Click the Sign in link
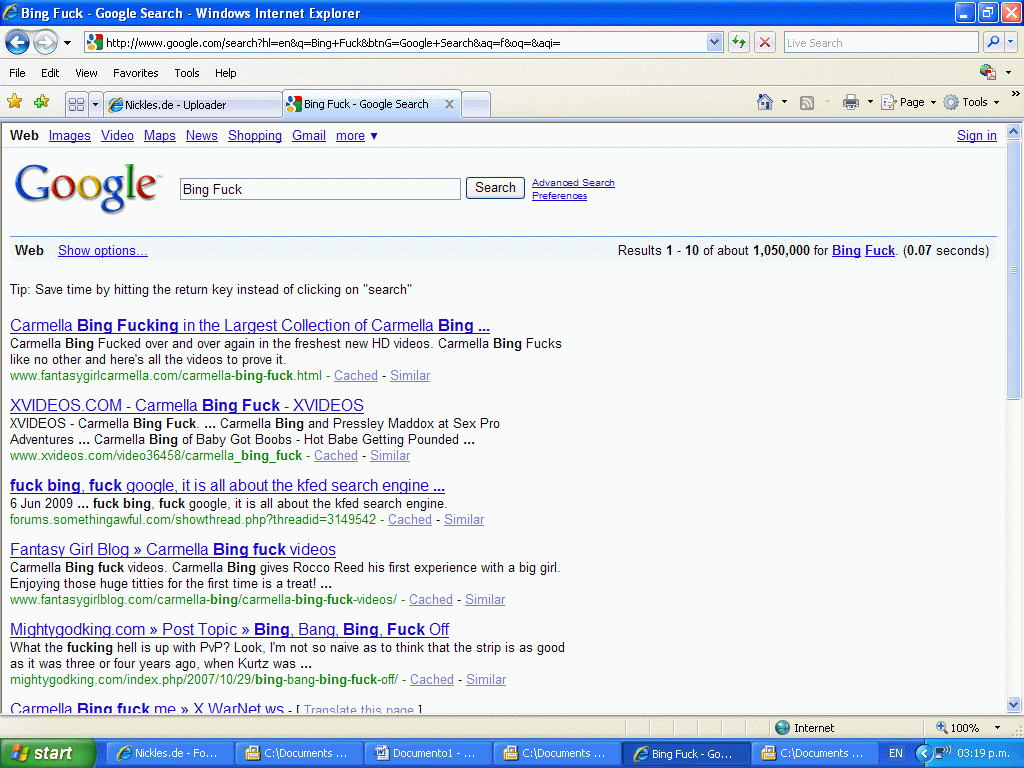This screenshot has height=768, width=1024. [976, 136]
